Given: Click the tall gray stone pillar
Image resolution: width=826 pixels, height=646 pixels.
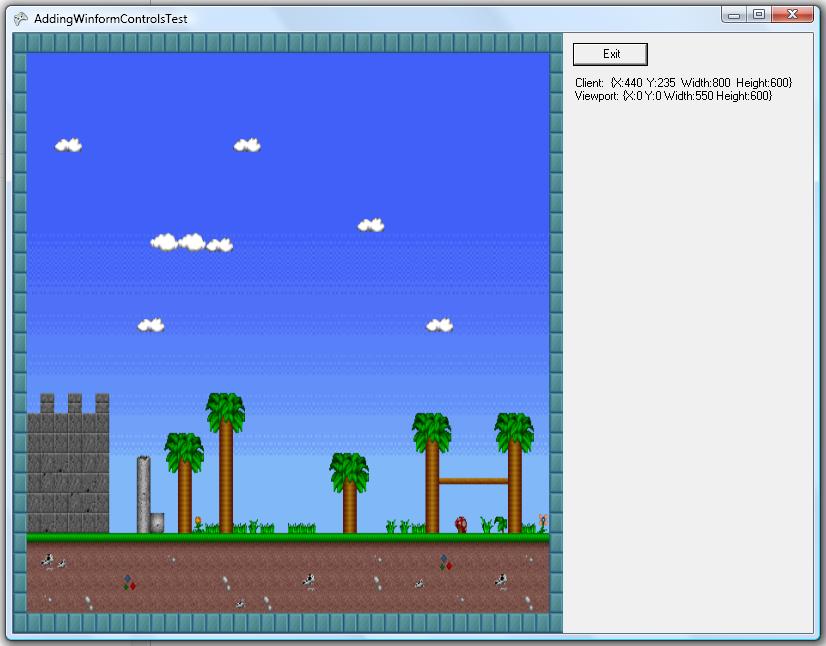Looking at the screenshot, I should point(144,494).
